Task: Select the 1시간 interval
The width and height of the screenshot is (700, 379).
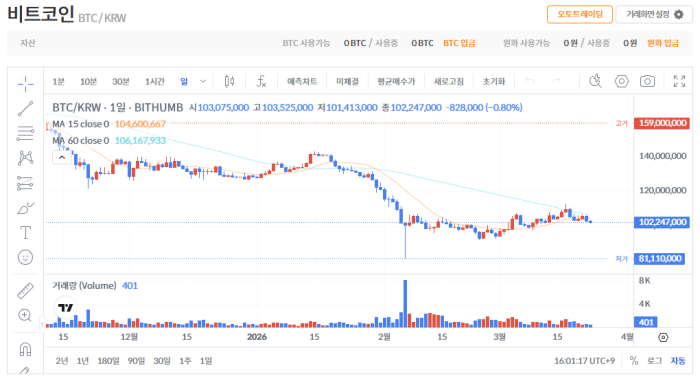Action: pyautogui.click(x=154, y=82)
